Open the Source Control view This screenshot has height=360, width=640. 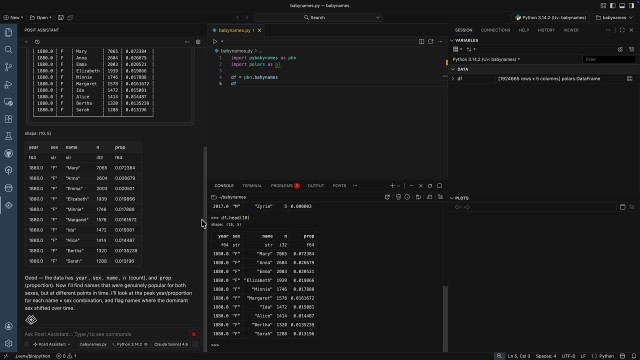click(8, 67)
